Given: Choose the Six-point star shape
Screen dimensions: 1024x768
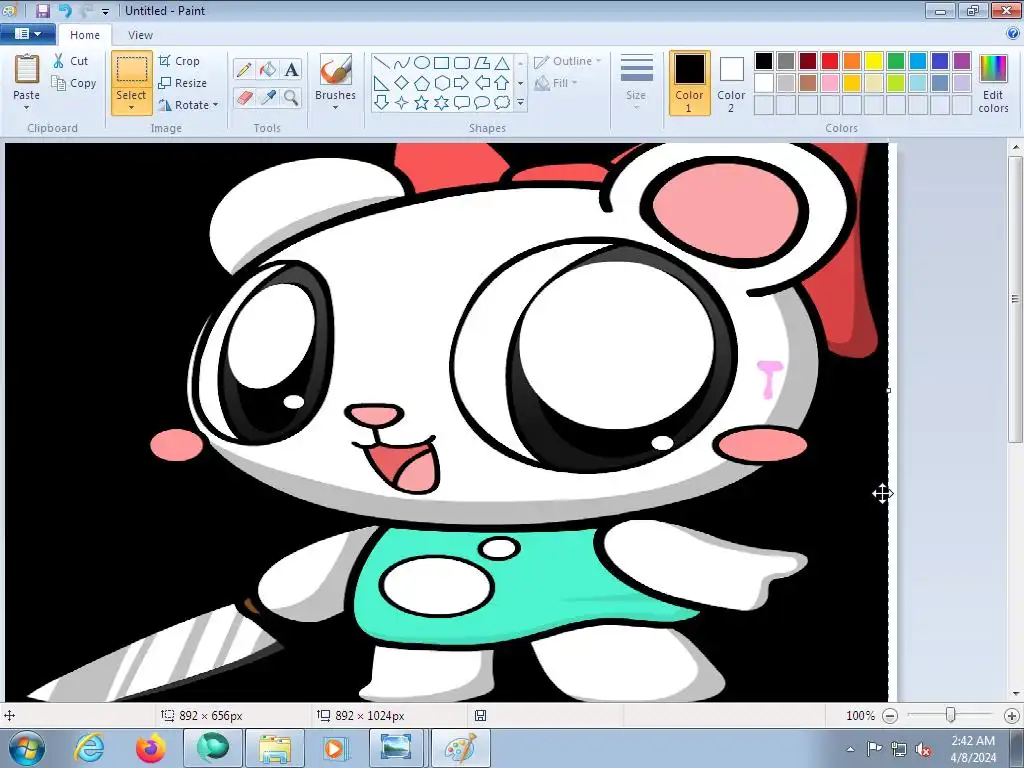Looking at the screenshot, I should (x=442, y=103).
